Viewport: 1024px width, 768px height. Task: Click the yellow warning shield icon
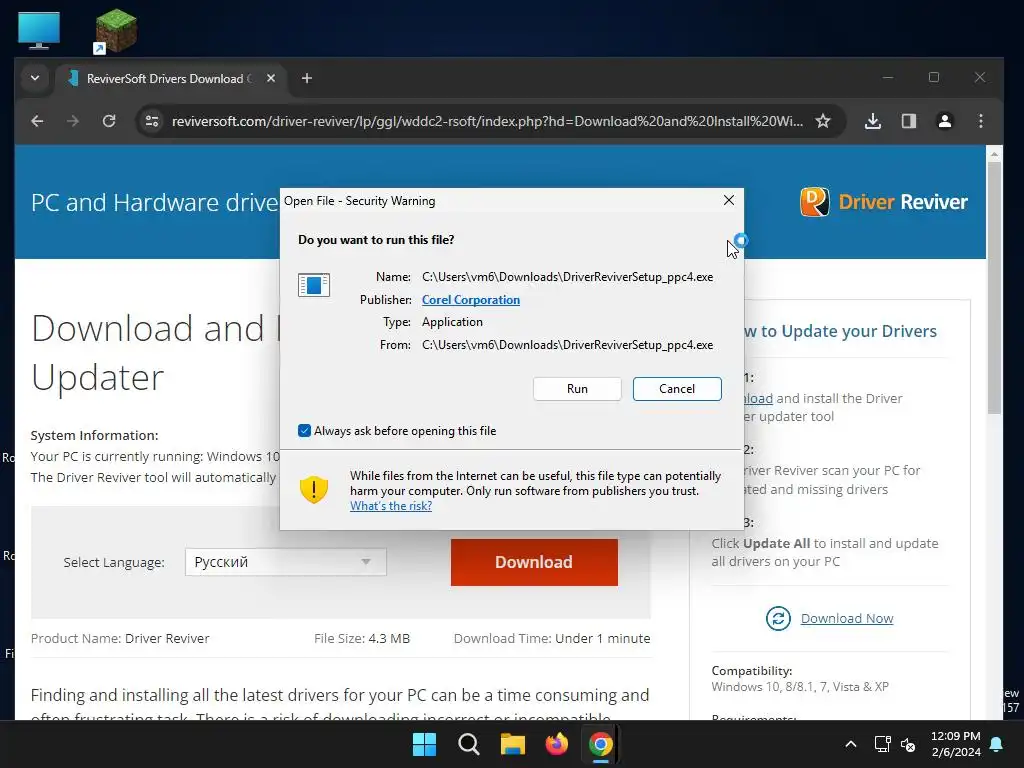pyautogui.click(x=313, y=489)
